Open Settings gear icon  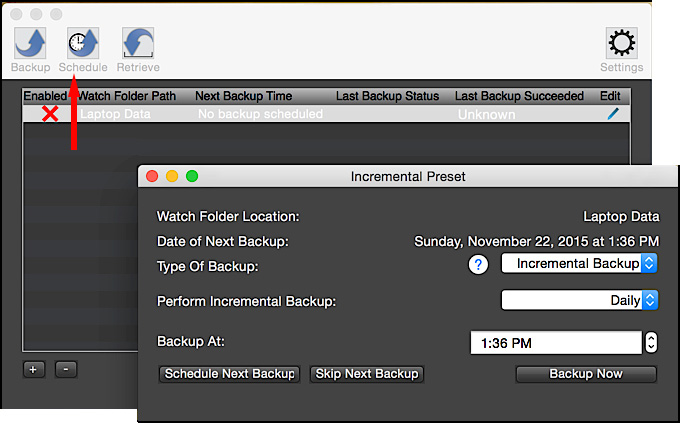(621, 43)
